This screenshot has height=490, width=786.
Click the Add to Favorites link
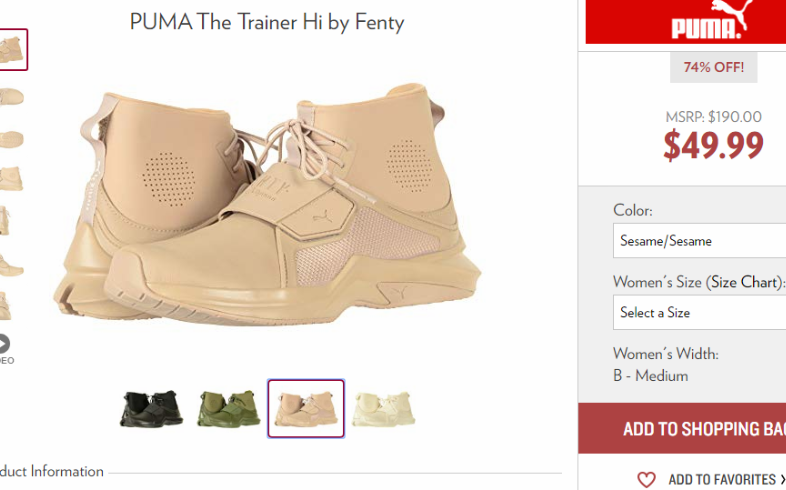722,479
